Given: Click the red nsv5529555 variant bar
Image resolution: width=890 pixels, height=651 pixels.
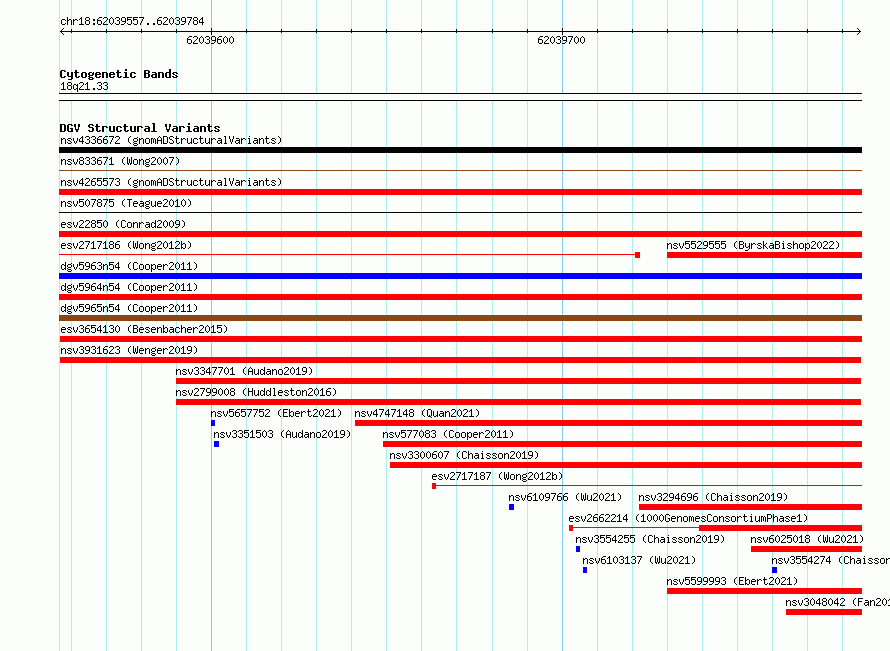Looking at the screenshot, I should tap(765, 255).
